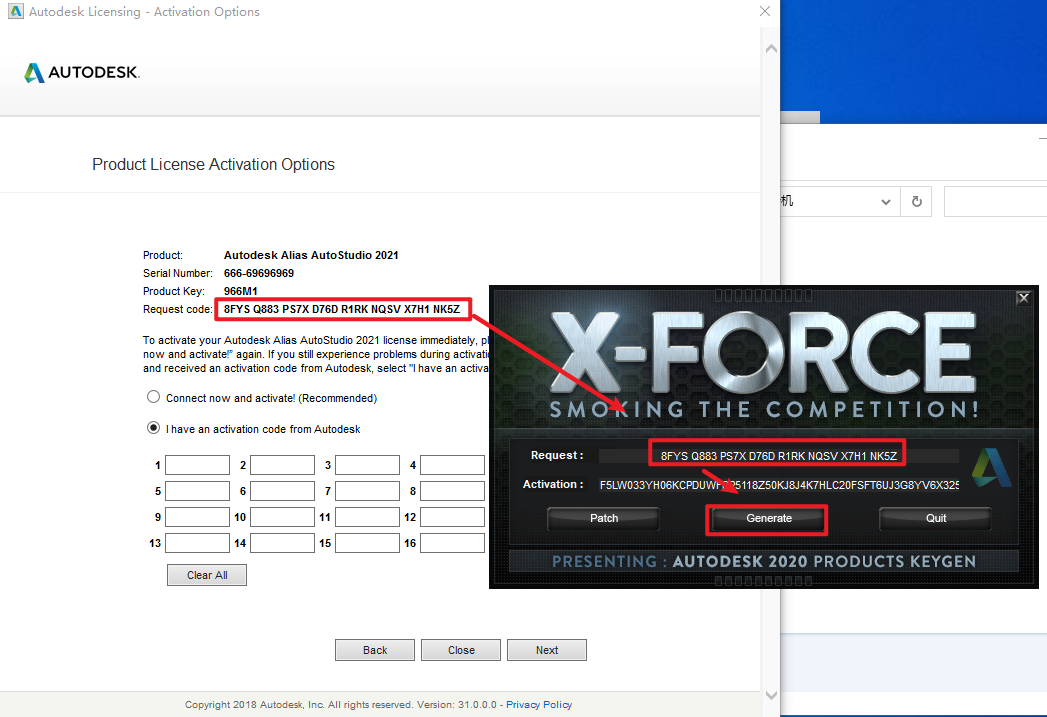Click Serial Number value 666-69696969
The width and height of the screenshot is (1047, 717).
258,273
